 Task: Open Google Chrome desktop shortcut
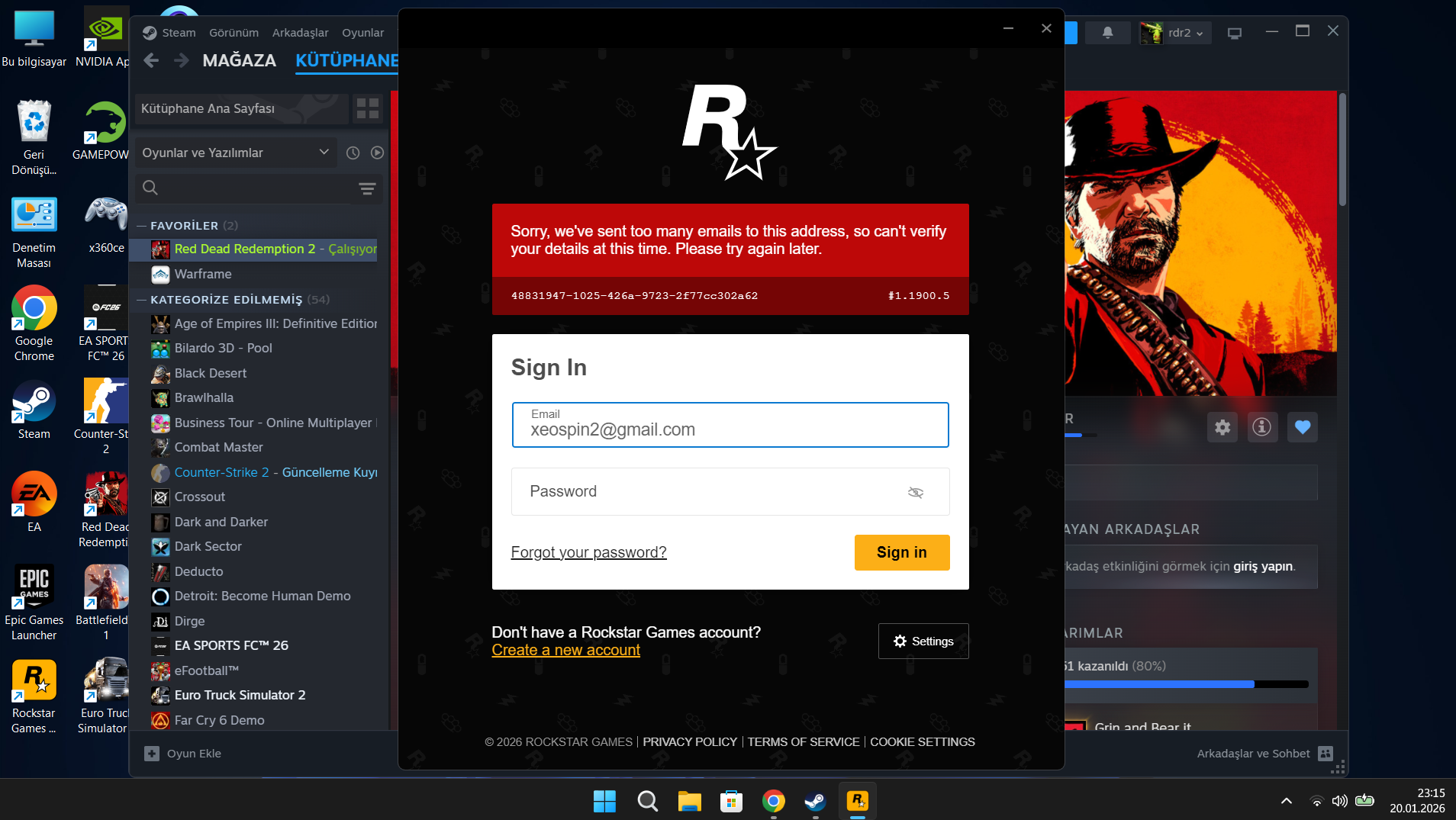(34, 324)
